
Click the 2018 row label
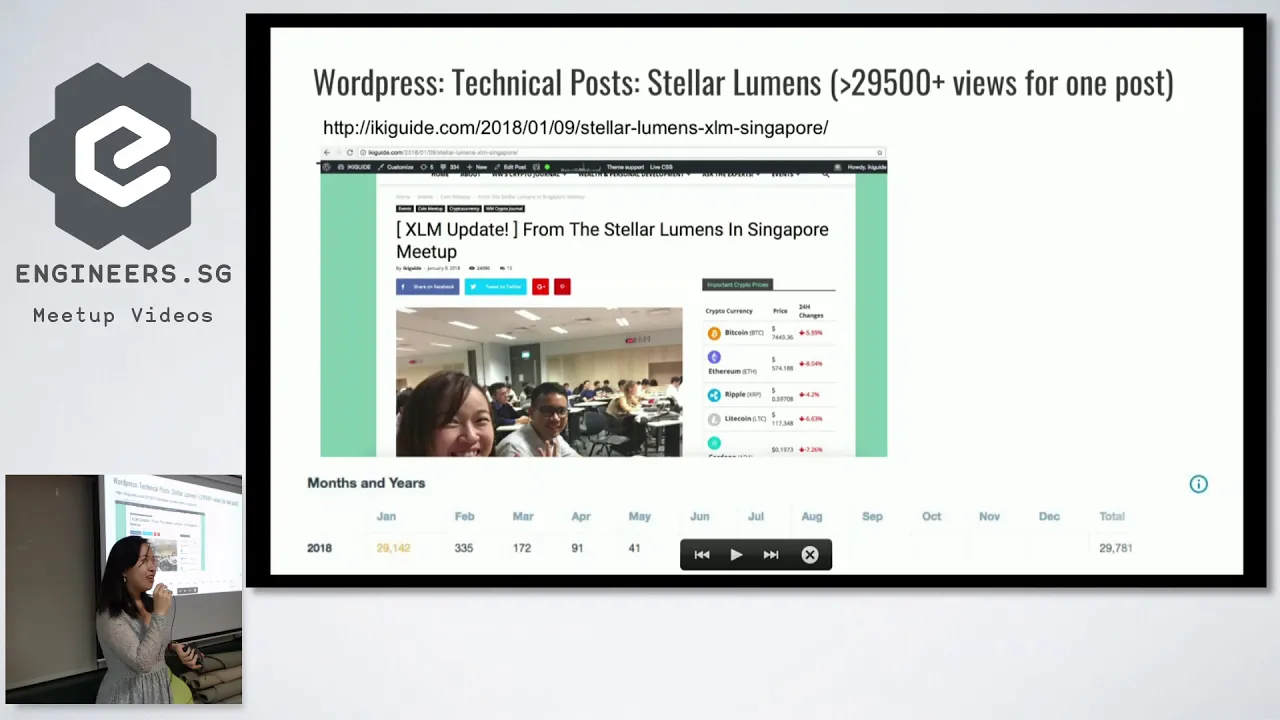click(319, 548)
